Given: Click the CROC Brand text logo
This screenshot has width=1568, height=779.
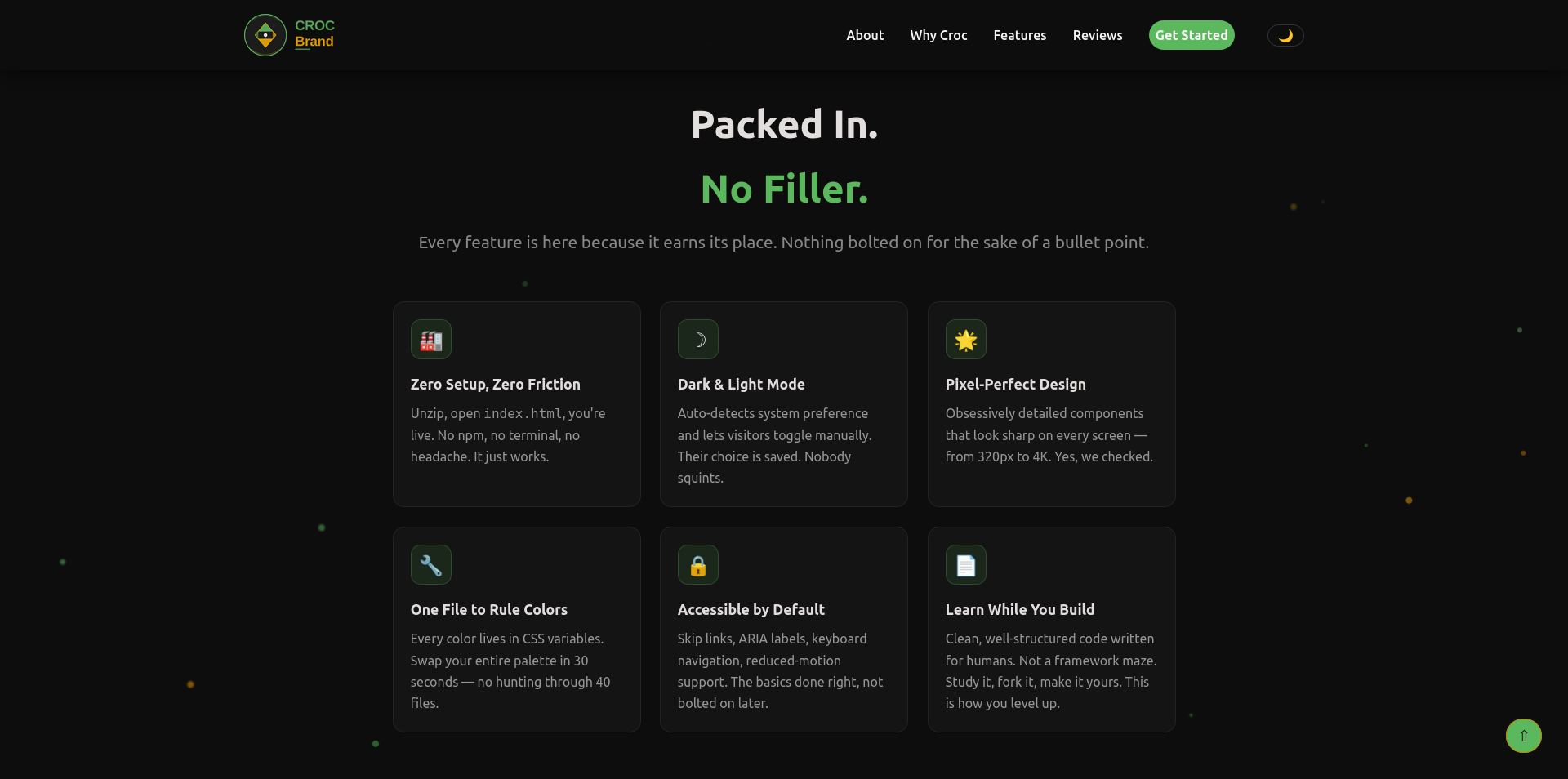Looking at the screenshot, I should 314,33.
